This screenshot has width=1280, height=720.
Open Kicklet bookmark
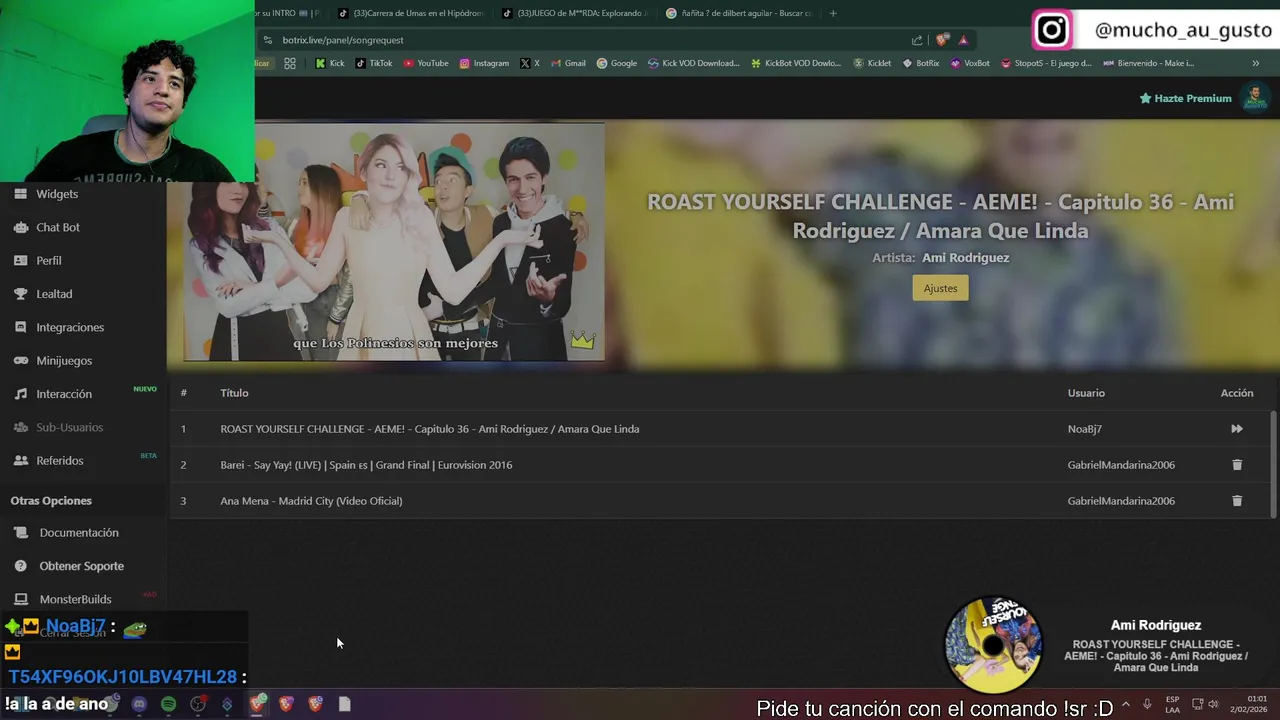pos(872,63)
